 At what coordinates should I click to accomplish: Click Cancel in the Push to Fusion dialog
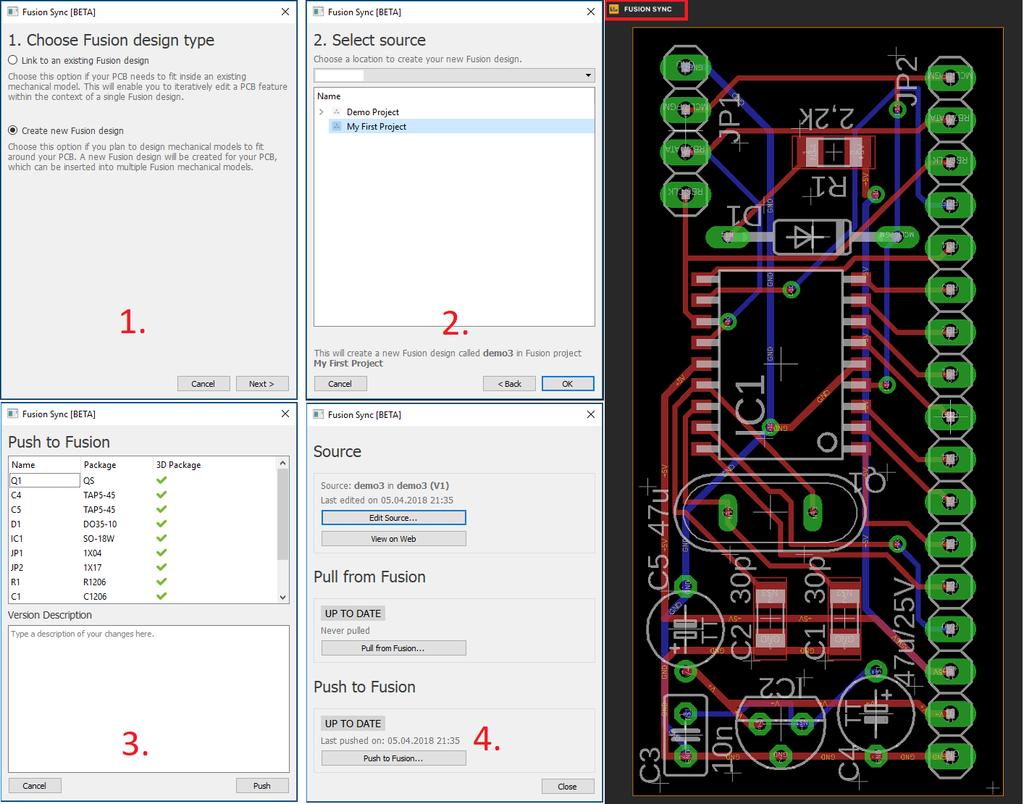tap(35, 786)
